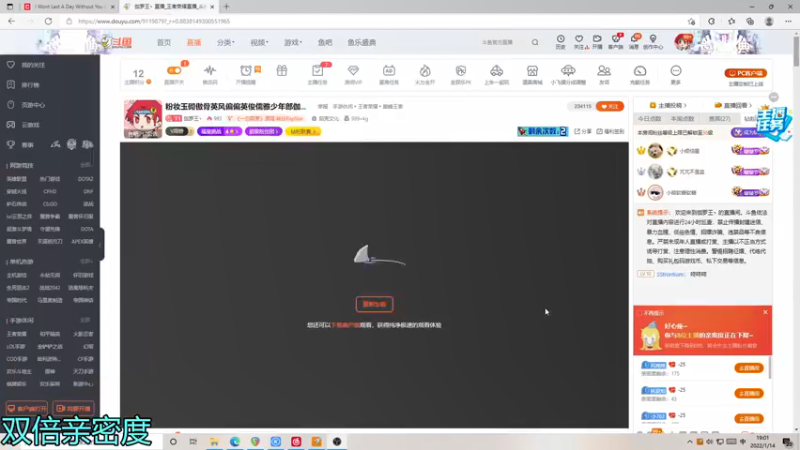
Task: Expand the 游戏 dropdown in top navigation
Action: 293,42
